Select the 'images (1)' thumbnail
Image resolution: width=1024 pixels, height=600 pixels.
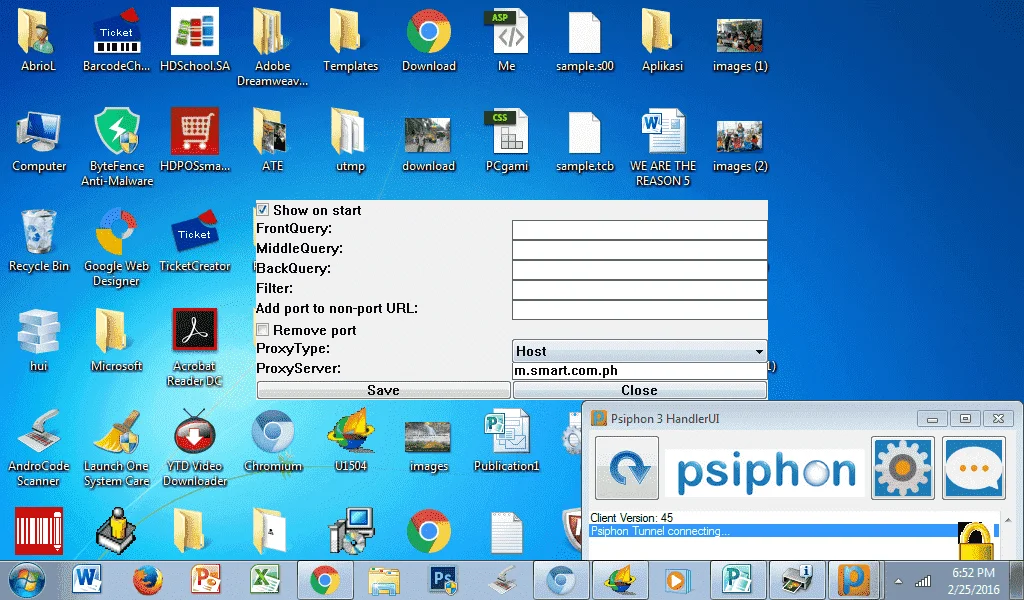click(x=740, y=46)
